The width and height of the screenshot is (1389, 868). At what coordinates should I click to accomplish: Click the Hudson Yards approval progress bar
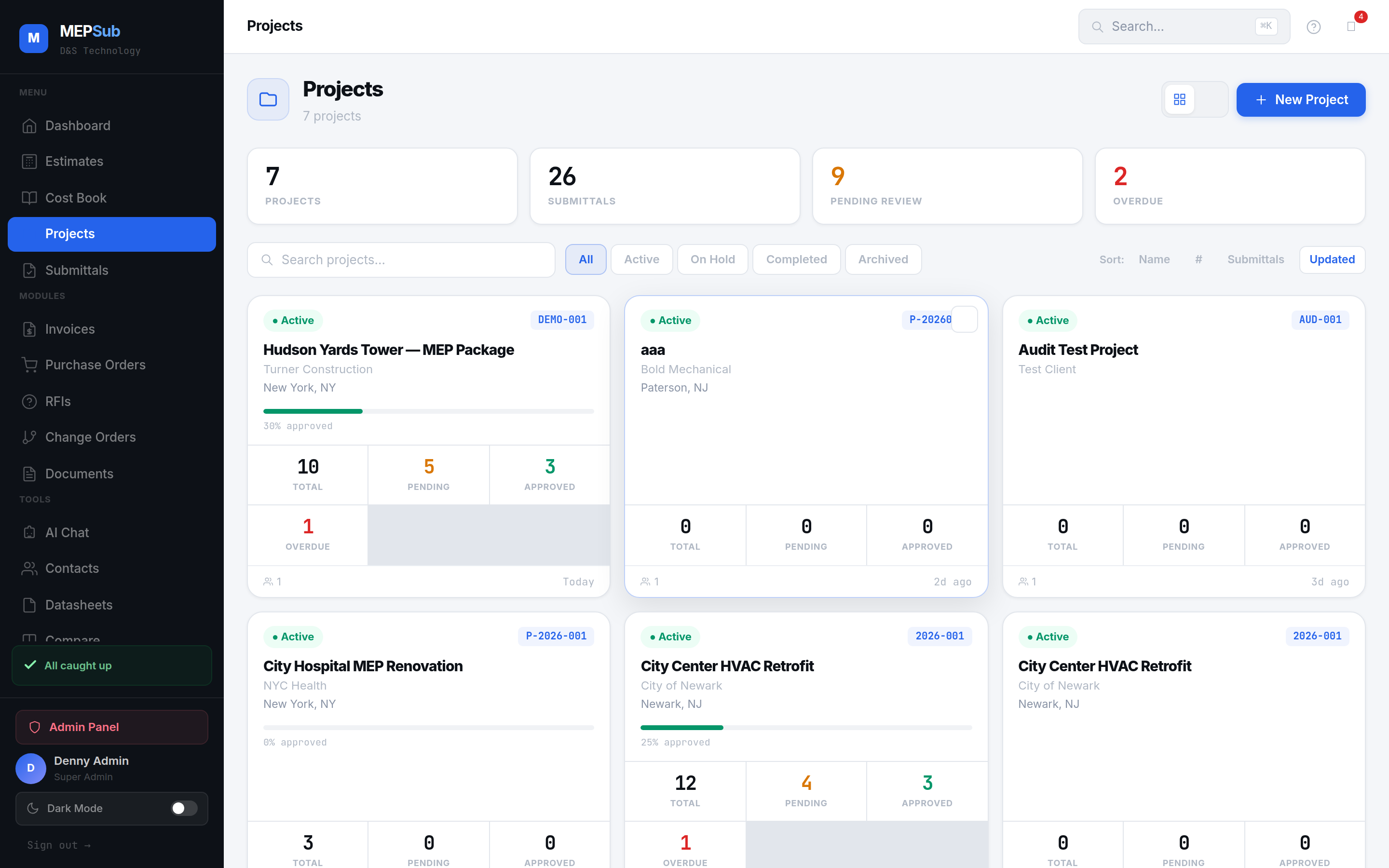coord(428,411)
